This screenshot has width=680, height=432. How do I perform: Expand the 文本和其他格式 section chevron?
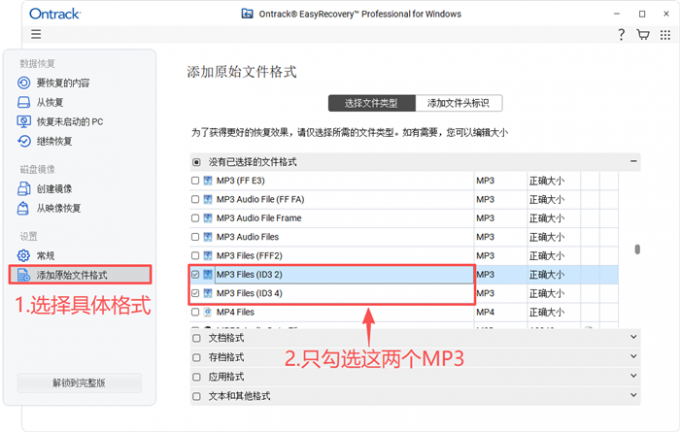(633, 395)
